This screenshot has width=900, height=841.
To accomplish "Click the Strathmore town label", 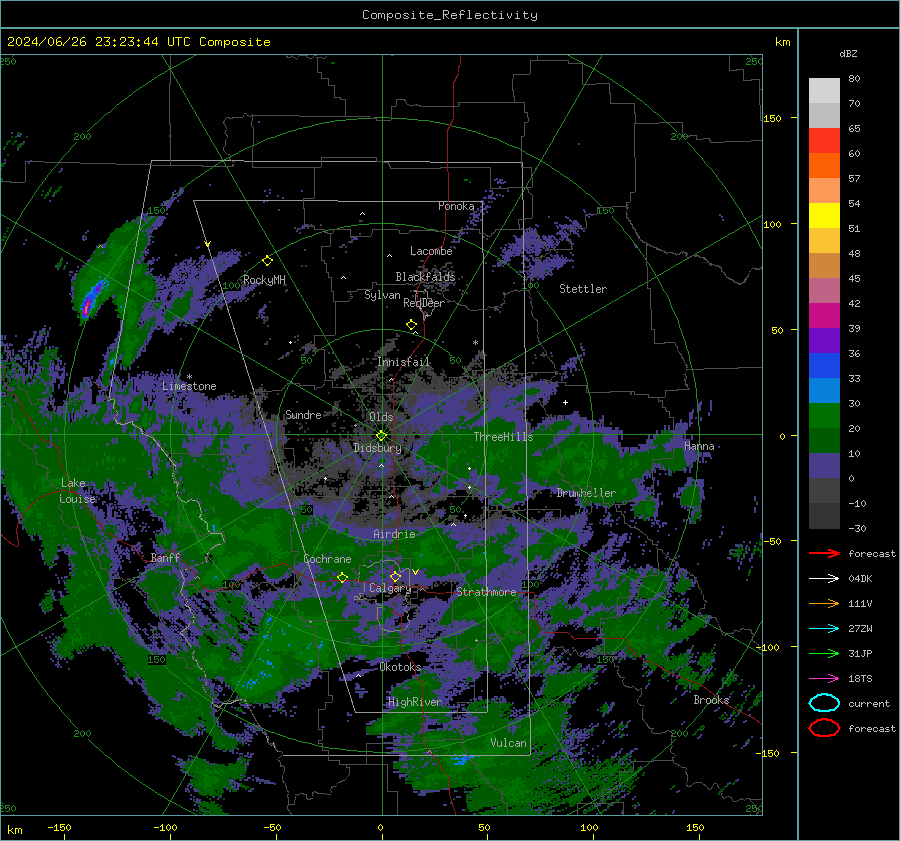I will pos(486,592).
